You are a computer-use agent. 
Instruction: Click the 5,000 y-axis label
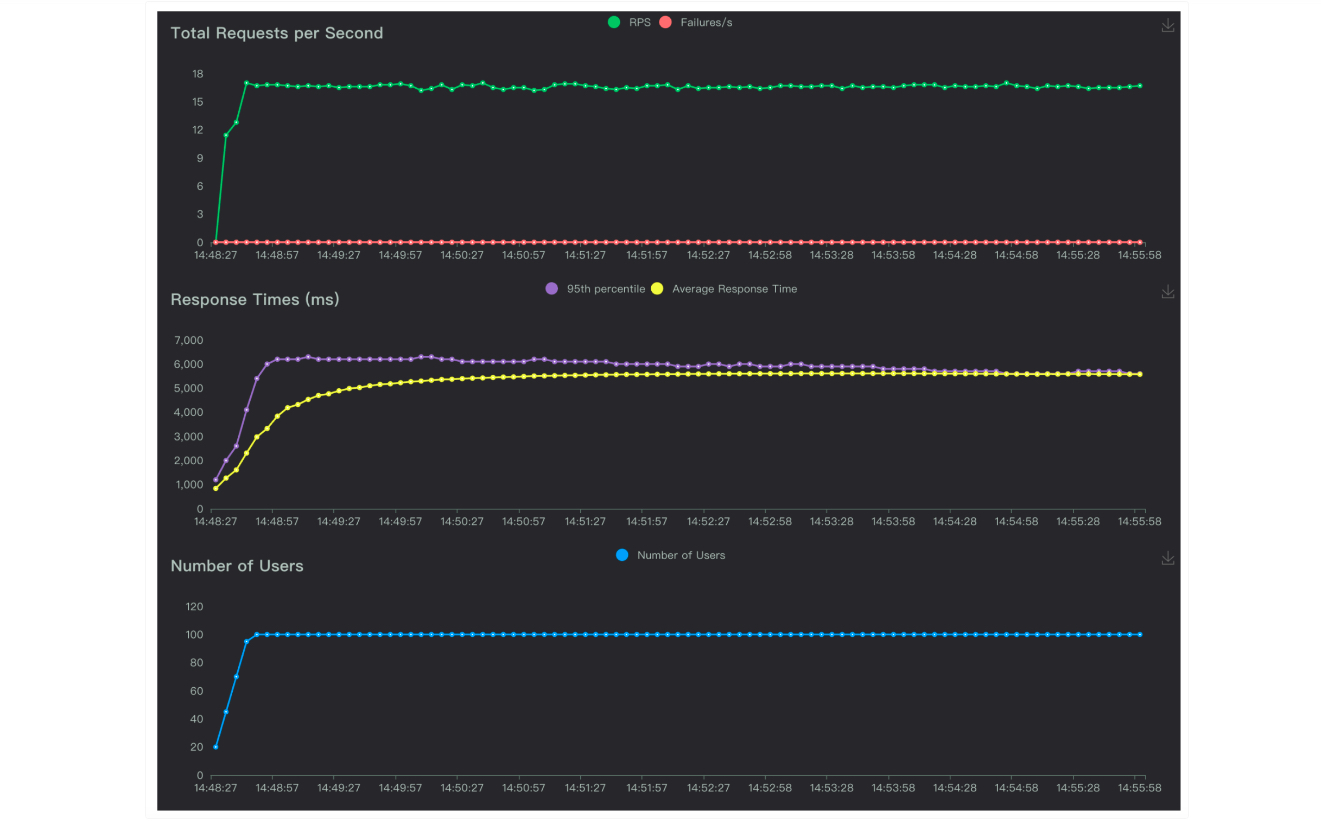pyautogui.click(x=189, y=388)
